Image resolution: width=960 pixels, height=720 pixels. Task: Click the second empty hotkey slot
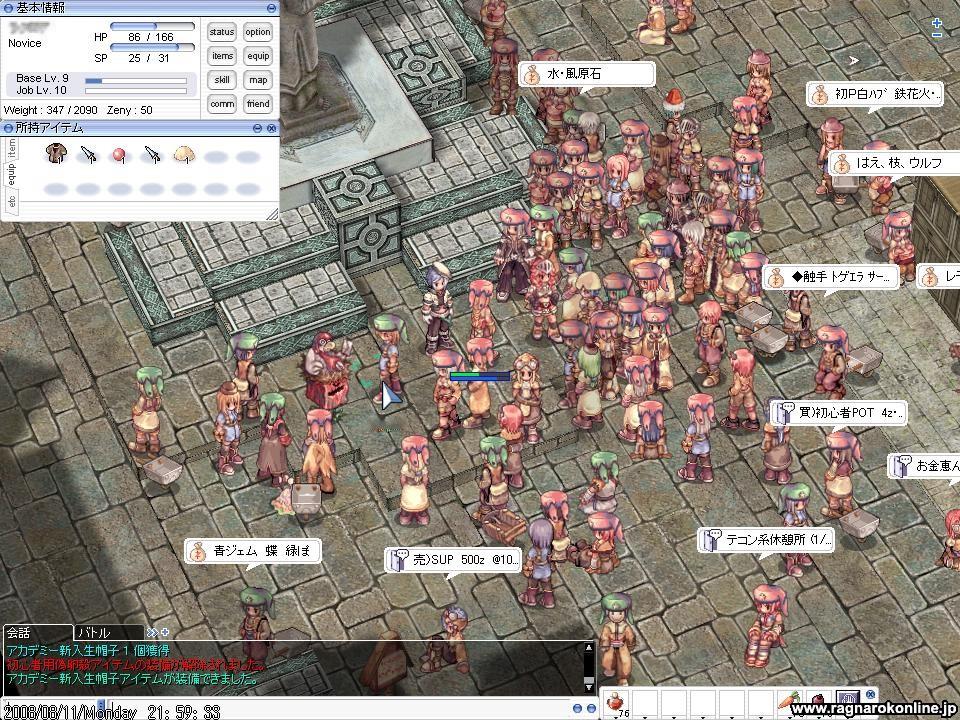tap(674, 702)
